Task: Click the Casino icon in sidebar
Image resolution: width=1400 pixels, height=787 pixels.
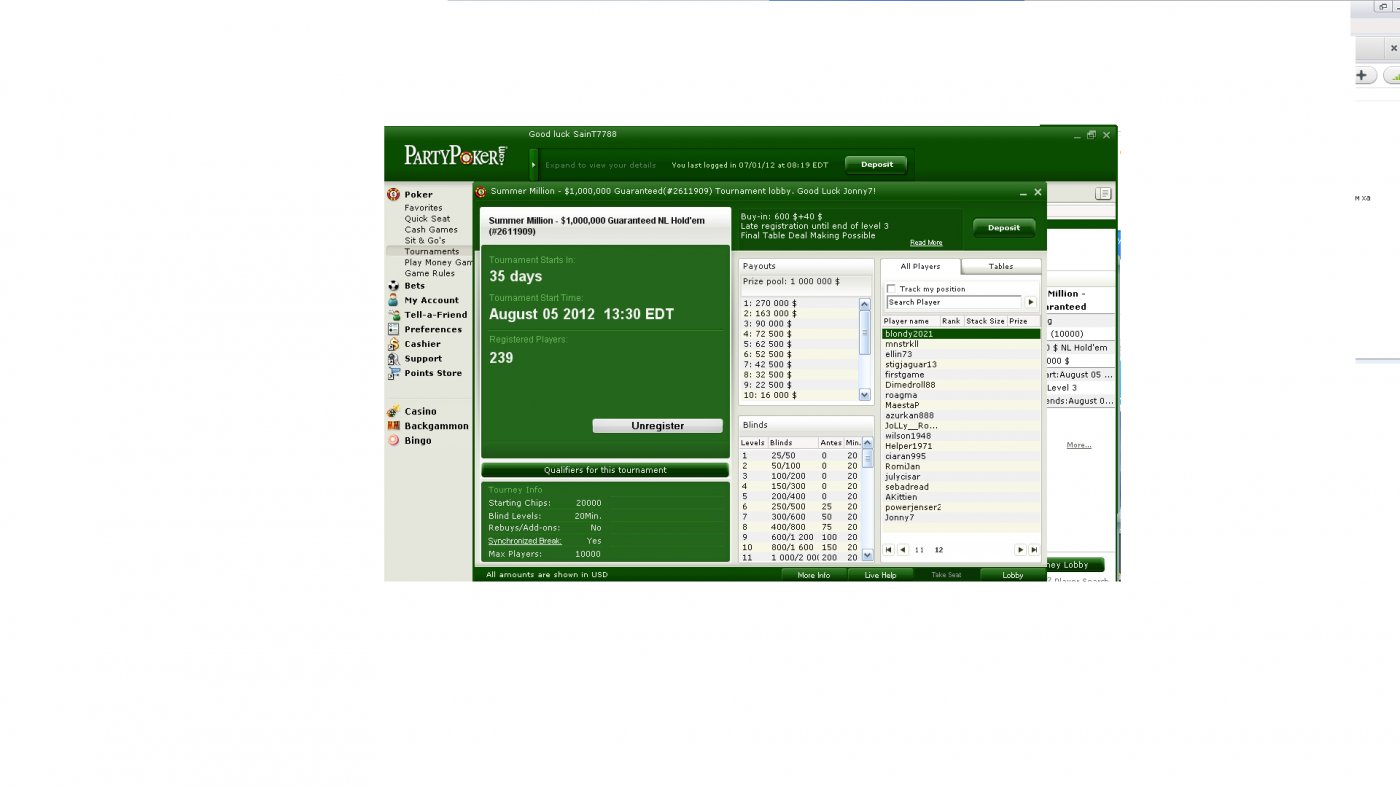Action: pyautogui.click(x=393, y=411)
